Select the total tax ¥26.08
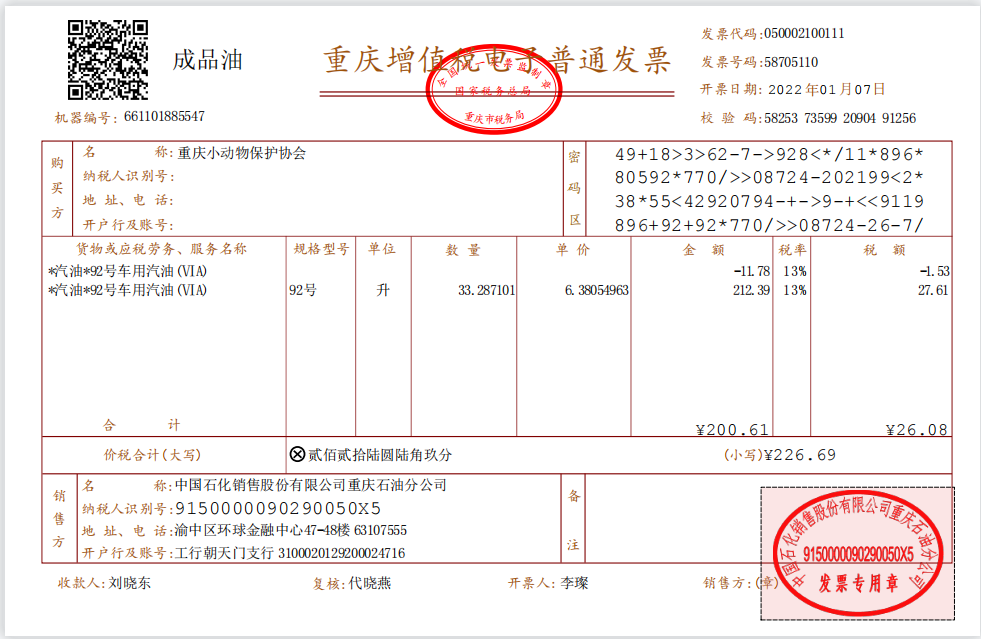The width and height of the screenshot is (981, 639). [917, 430]
